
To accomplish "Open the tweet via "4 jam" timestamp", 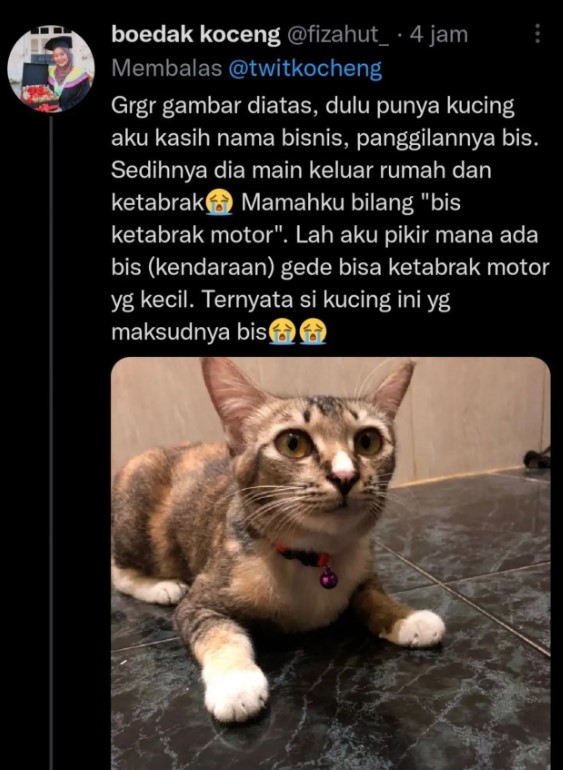I will pos(439,34).
